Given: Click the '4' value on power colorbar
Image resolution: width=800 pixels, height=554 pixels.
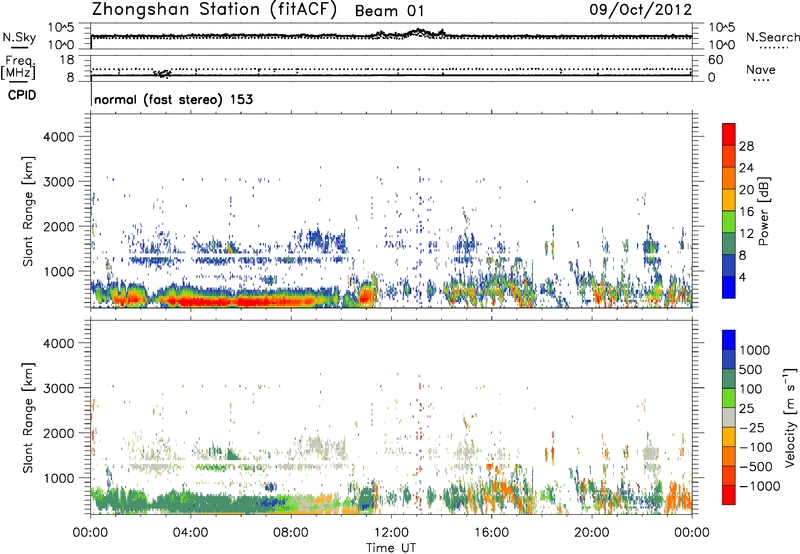Looking at the screenshot, I should 742,278.
